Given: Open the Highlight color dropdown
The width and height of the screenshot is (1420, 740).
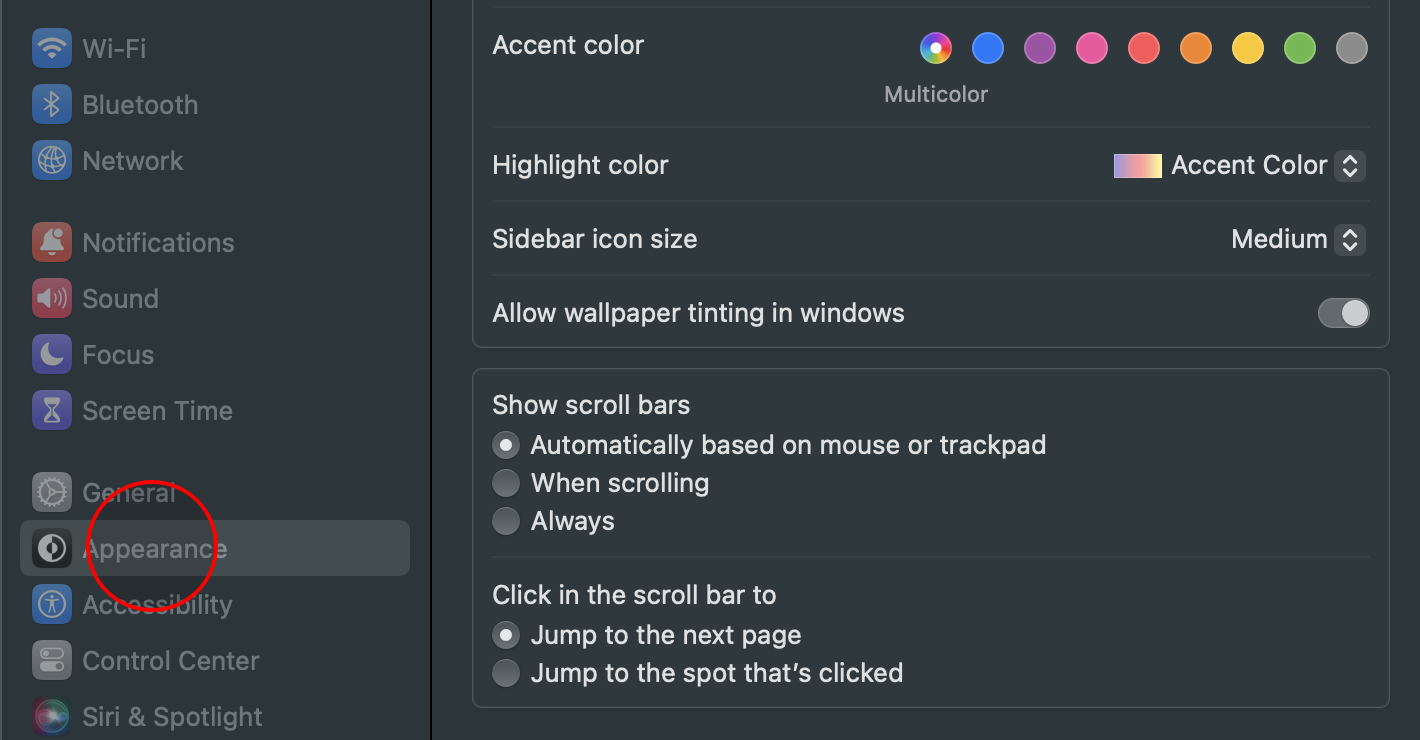Looking at the screenshot, I should point(1349,165).
